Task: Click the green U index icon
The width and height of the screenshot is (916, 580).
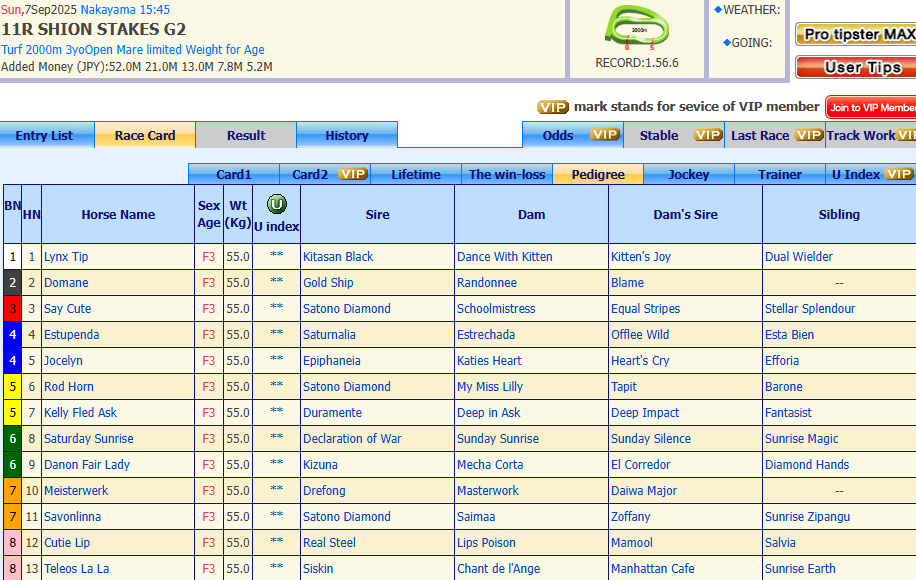Action: point(276,204)
